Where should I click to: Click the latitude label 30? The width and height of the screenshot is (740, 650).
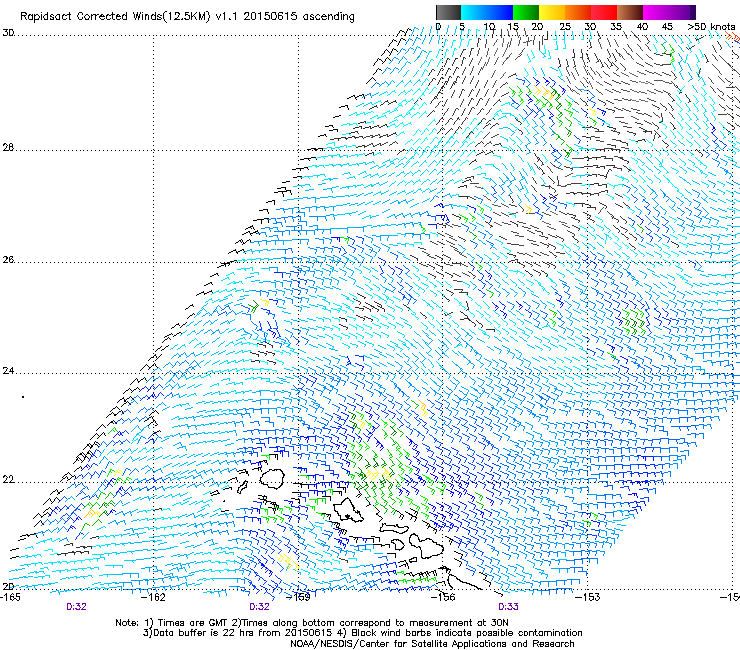pyautogui.click(x=8, y=33)
